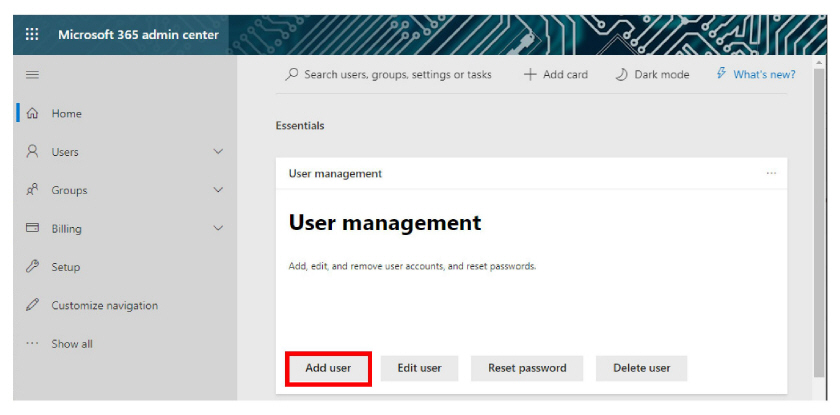Collapse the navigation hamburger menu
The width and height of the screenshot is (840, 415).
pyautogui.click(x=32, y=74)
